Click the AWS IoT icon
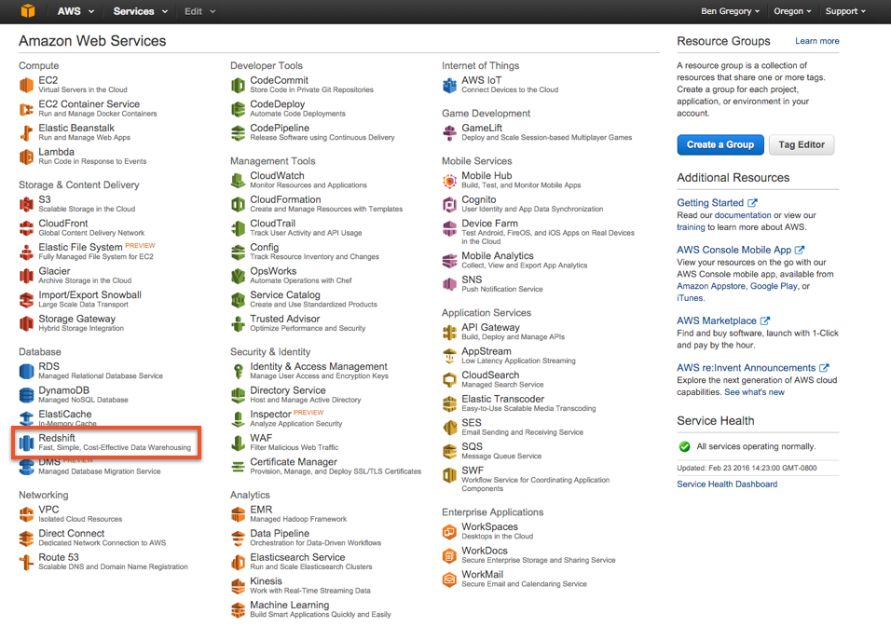This screenshot has width=891, height=627. point(450,85)
